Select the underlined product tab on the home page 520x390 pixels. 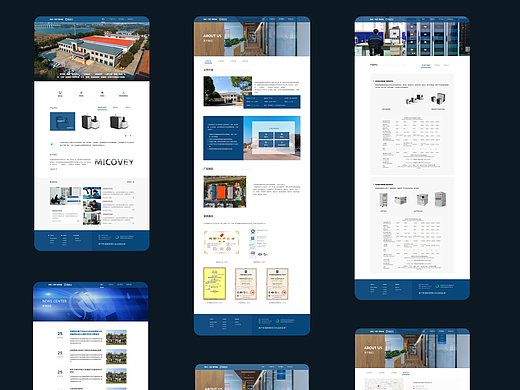102,108
